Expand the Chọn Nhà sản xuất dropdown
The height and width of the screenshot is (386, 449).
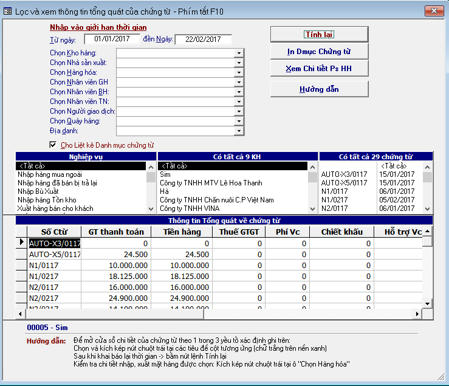[x=239, y=63]
